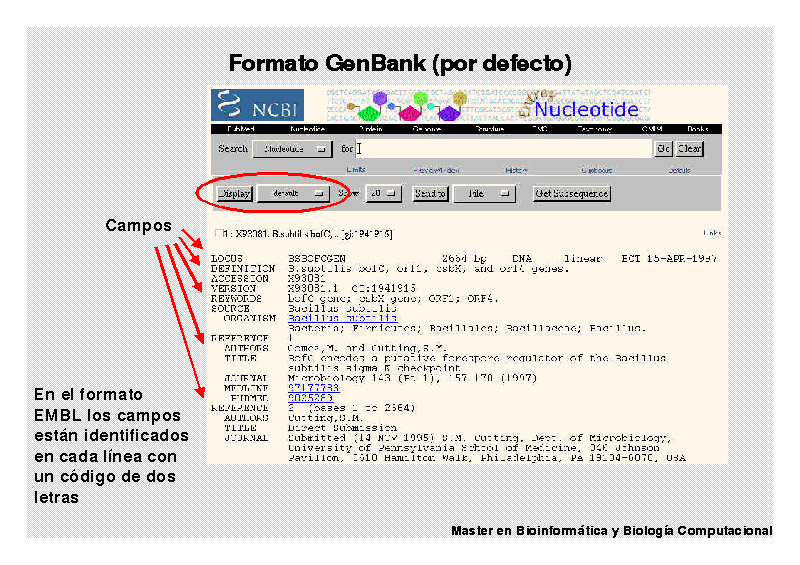
Task: Click in the search text field
Action: pyautogui.click(x=500, y=149)
